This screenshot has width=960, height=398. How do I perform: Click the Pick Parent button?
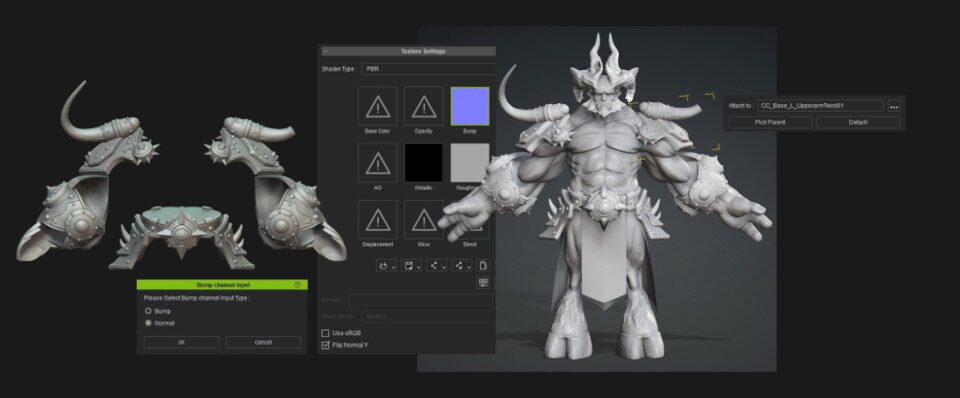click(x=770, y=122)
